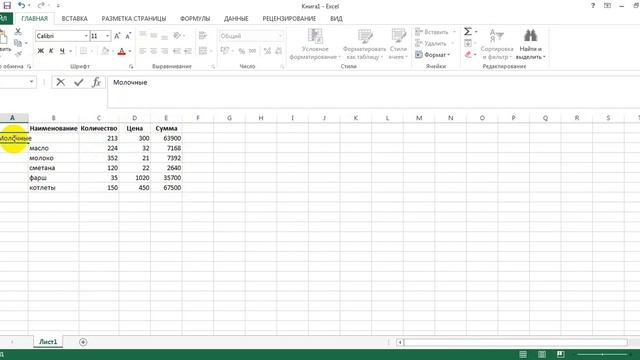Select column C header
Viewport: 640px width, 360px height.
click(x=98, y=118)
